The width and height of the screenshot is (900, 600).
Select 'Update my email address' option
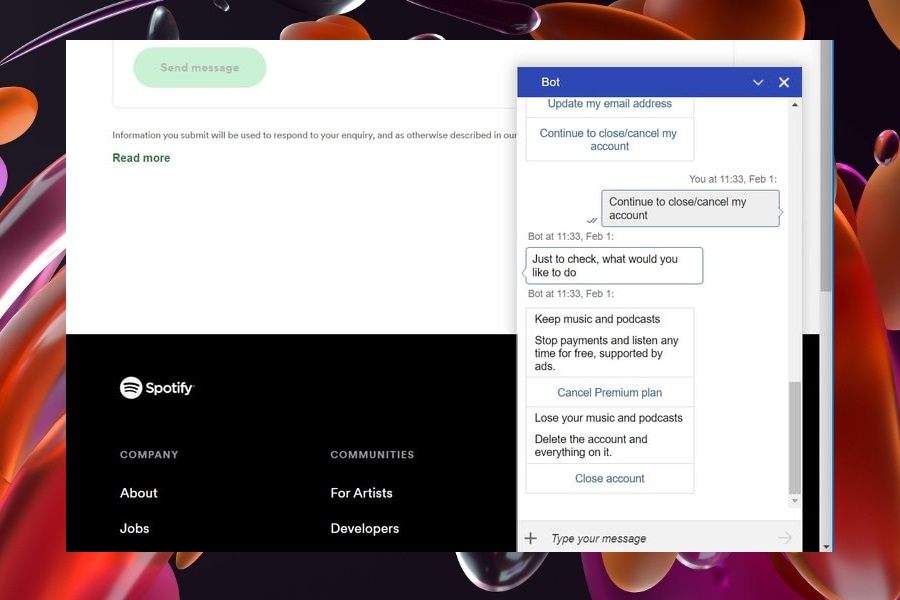click(610, 104)
